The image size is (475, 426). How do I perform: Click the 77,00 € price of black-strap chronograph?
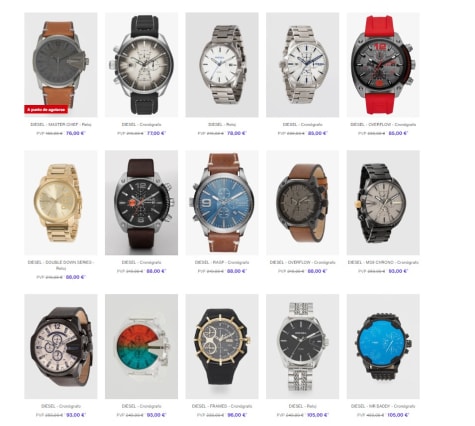156,133
